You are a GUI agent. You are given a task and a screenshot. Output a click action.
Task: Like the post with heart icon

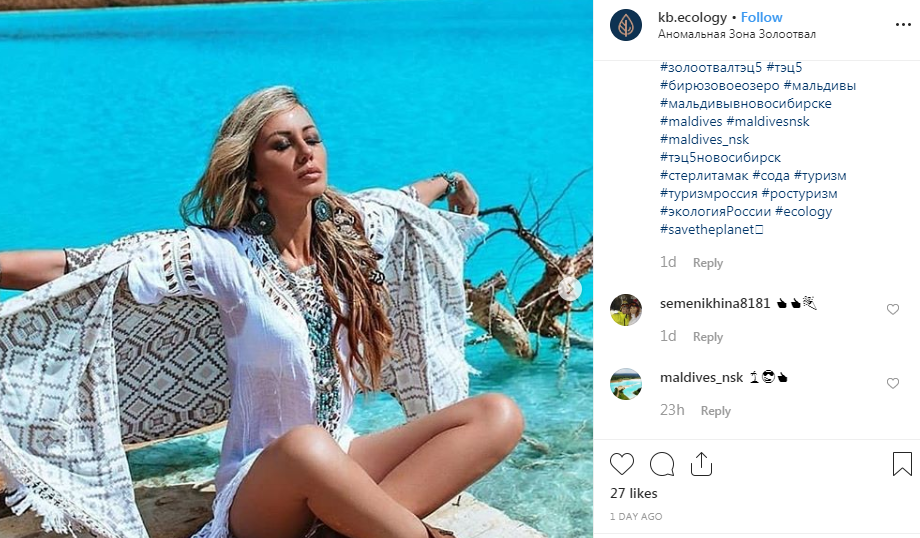coord(622,464)
